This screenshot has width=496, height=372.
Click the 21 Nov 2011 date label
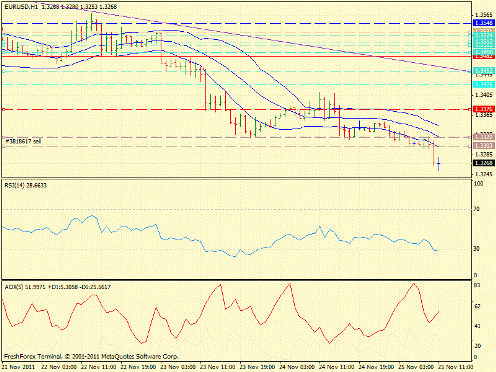click(19, 367)
